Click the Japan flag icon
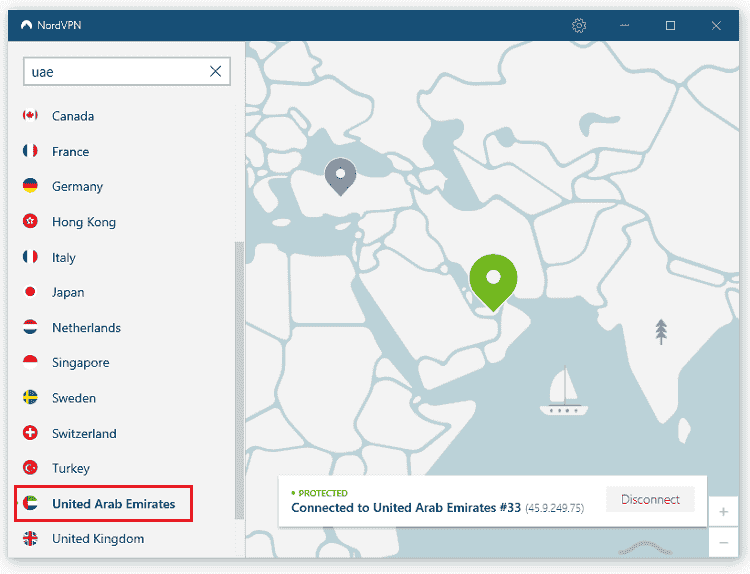 coord(30,291)
